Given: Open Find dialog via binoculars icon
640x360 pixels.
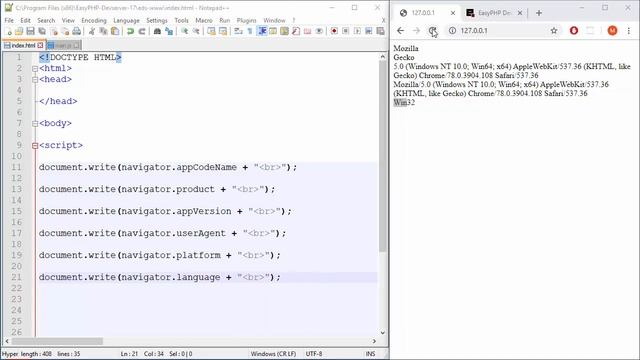Looking at the screenshot, I should pos(157,31).
